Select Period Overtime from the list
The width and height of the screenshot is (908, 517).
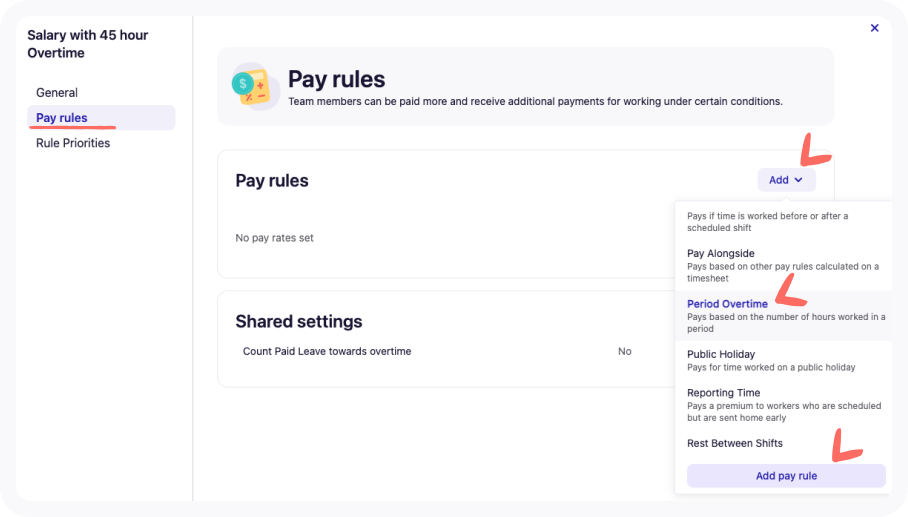click(727, 304)
